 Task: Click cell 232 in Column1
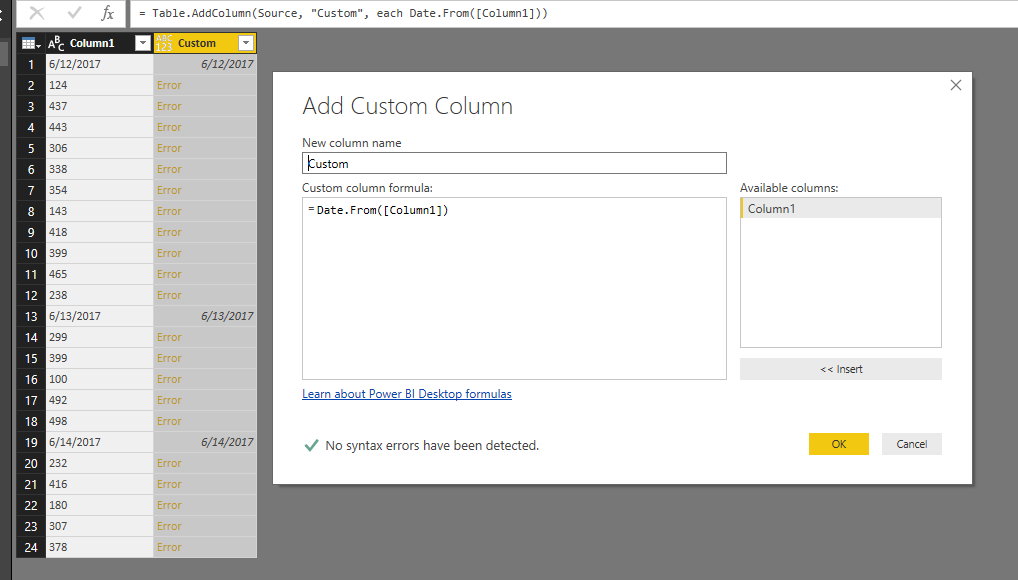pyautogui.click(x=99, y=463)
